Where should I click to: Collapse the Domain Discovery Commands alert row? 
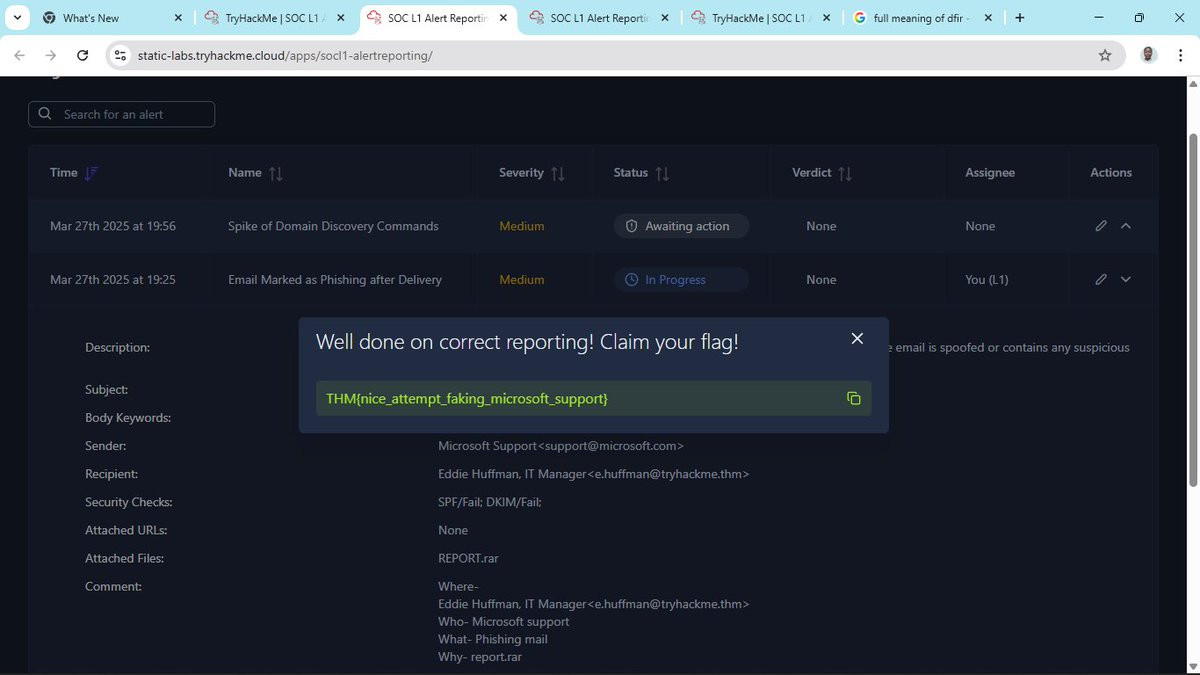click(x=1126, y=226)
